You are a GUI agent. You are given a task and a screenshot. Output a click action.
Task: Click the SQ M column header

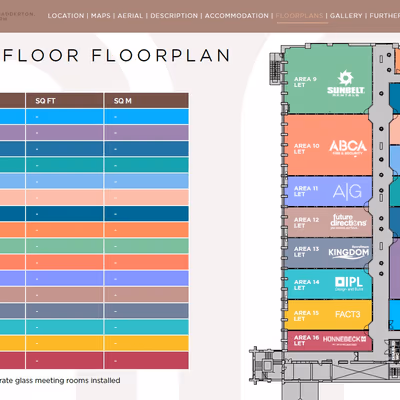pos(146,101)
